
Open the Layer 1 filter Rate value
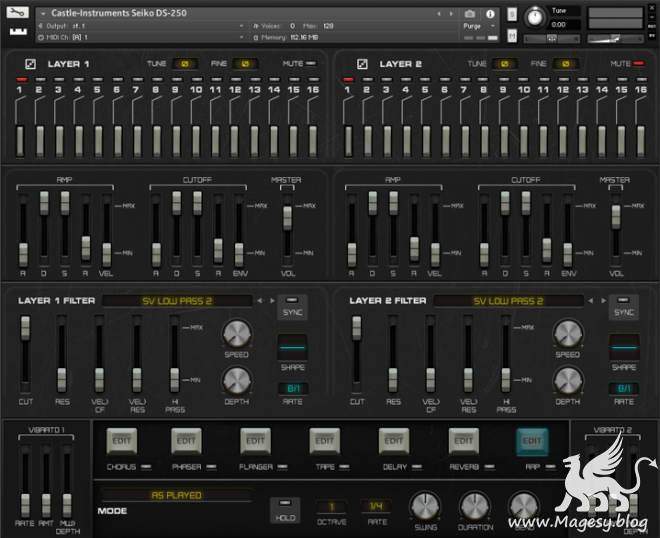pos(293,388)
